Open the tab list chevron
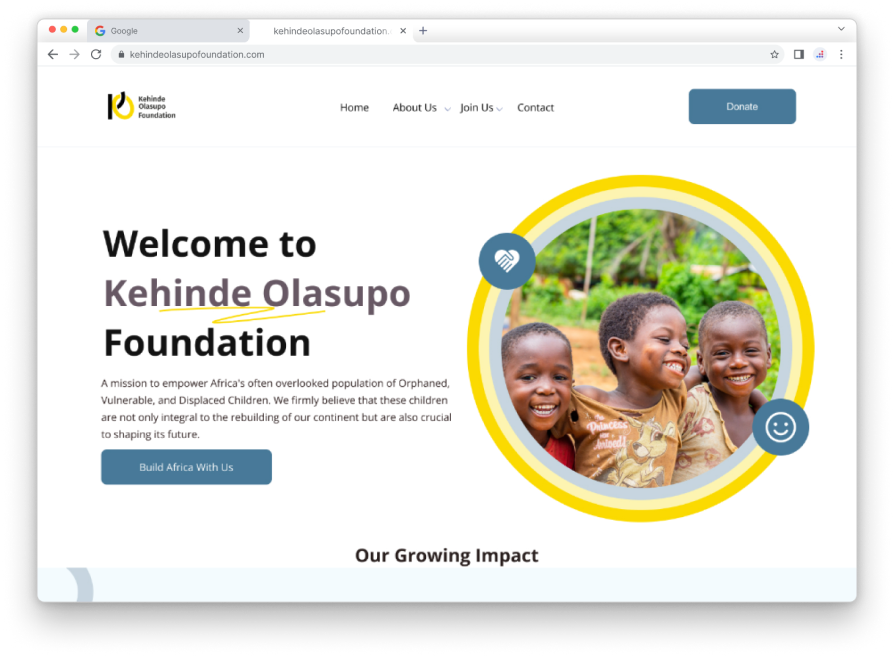The height and width of the screenshot is (658, 894). pyautogui.click(x=841, y=29)
